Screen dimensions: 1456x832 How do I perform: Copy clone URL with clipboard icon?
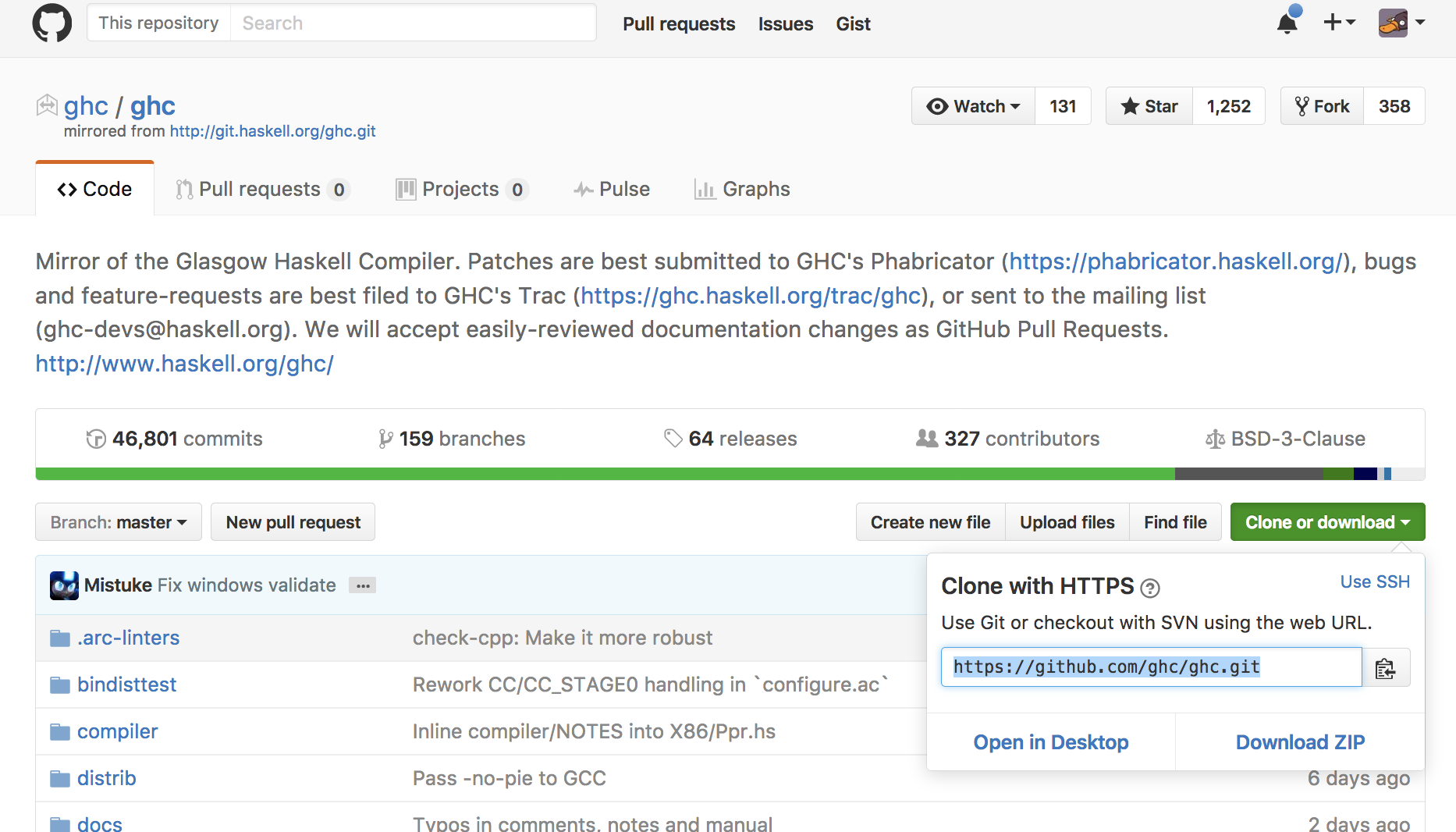pos(1386,668)
